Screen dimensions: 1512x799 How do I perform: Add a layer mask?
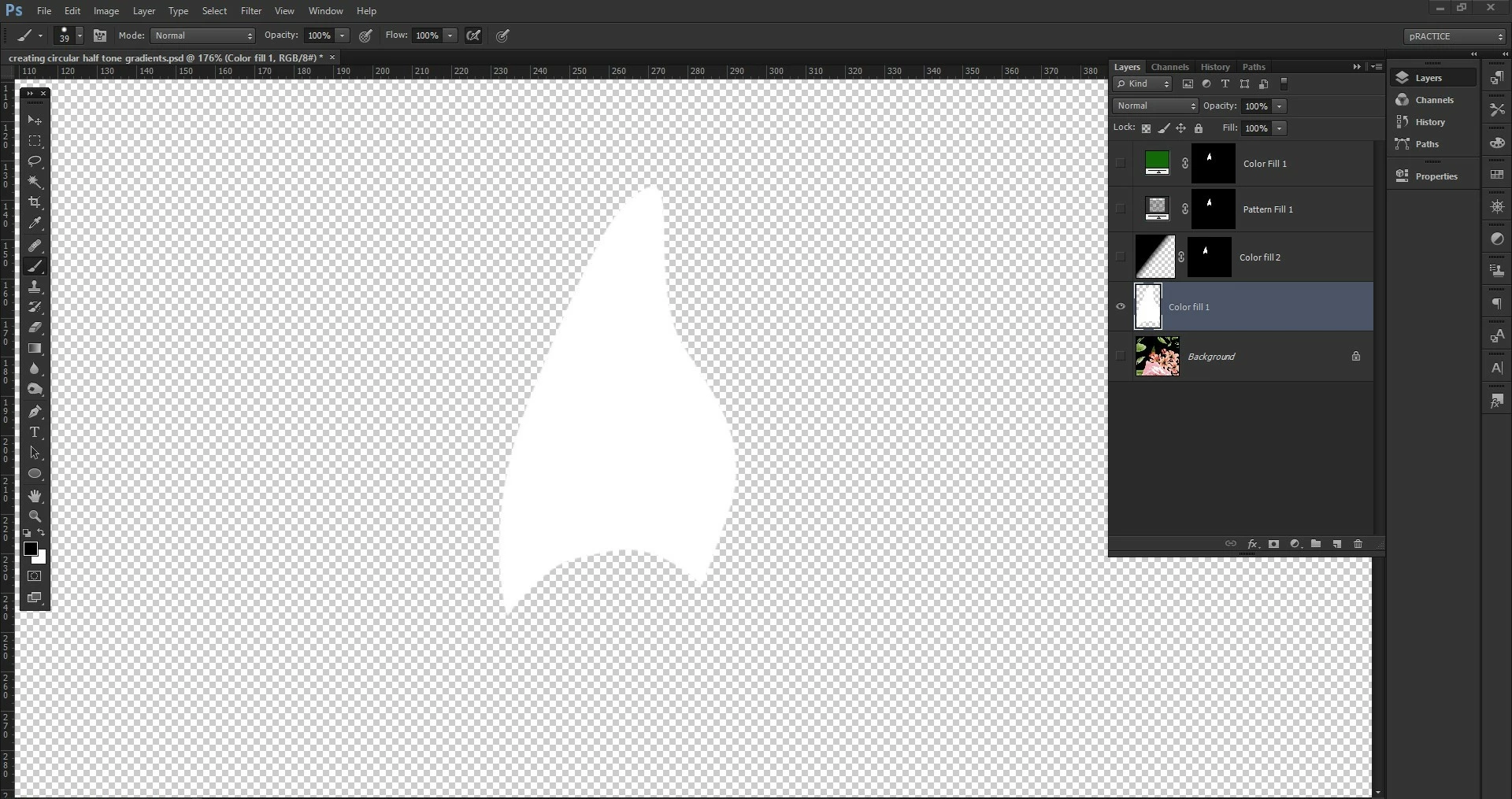[1273, 544]
